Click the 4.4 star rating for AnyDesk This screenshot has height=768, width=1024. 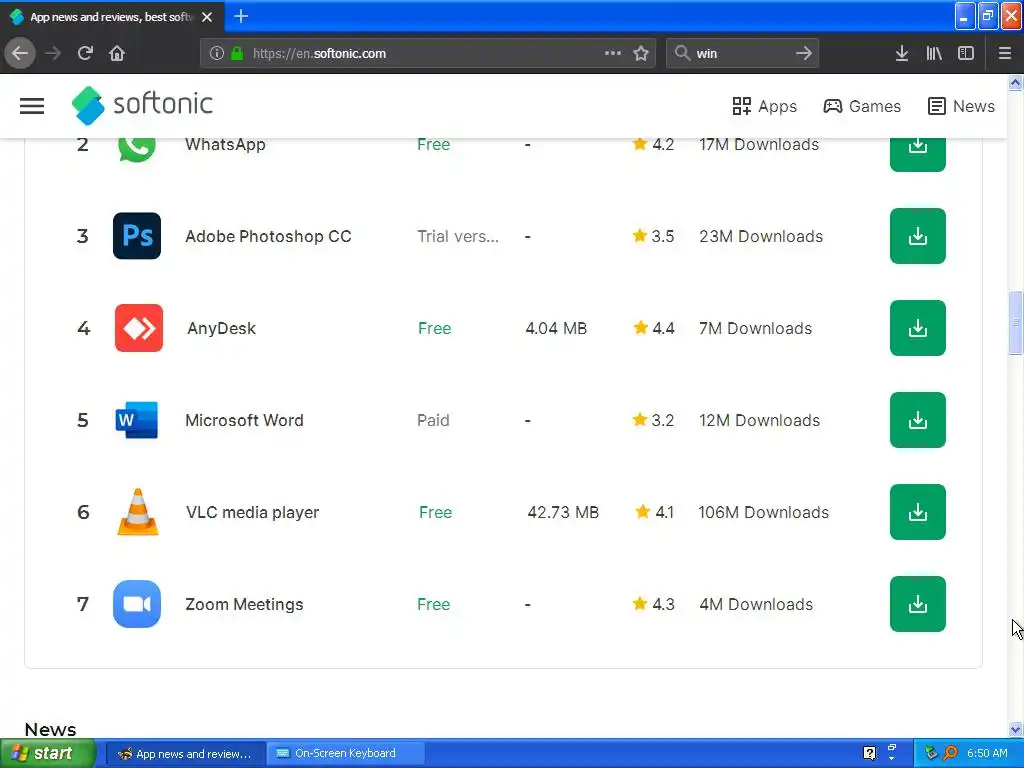click(654, 328)
